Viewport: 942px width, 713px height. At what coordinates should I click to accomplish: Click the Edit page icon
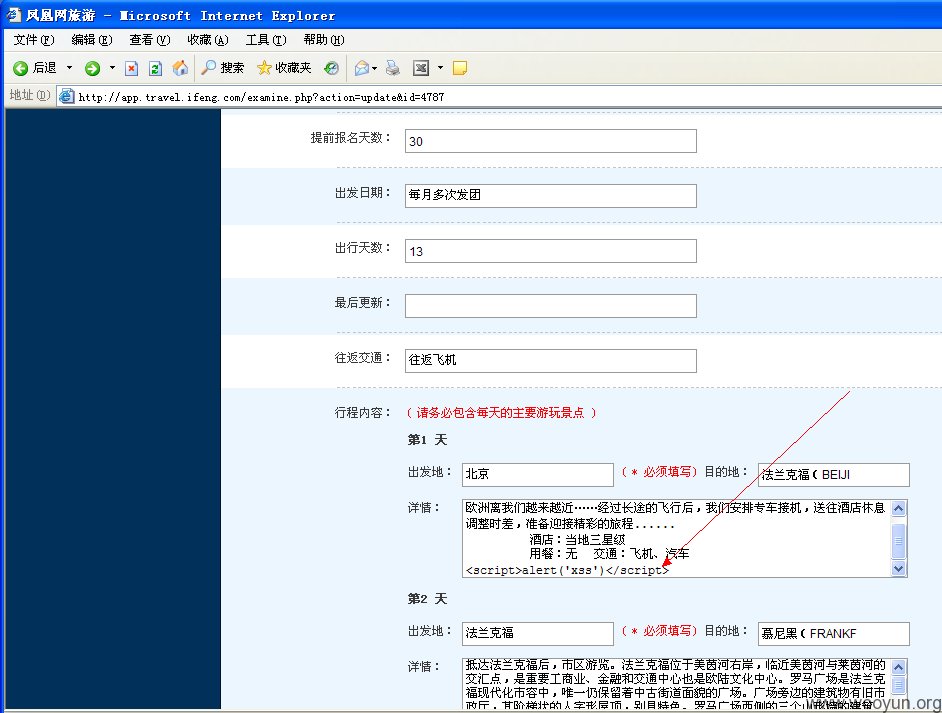pos(421,68)
